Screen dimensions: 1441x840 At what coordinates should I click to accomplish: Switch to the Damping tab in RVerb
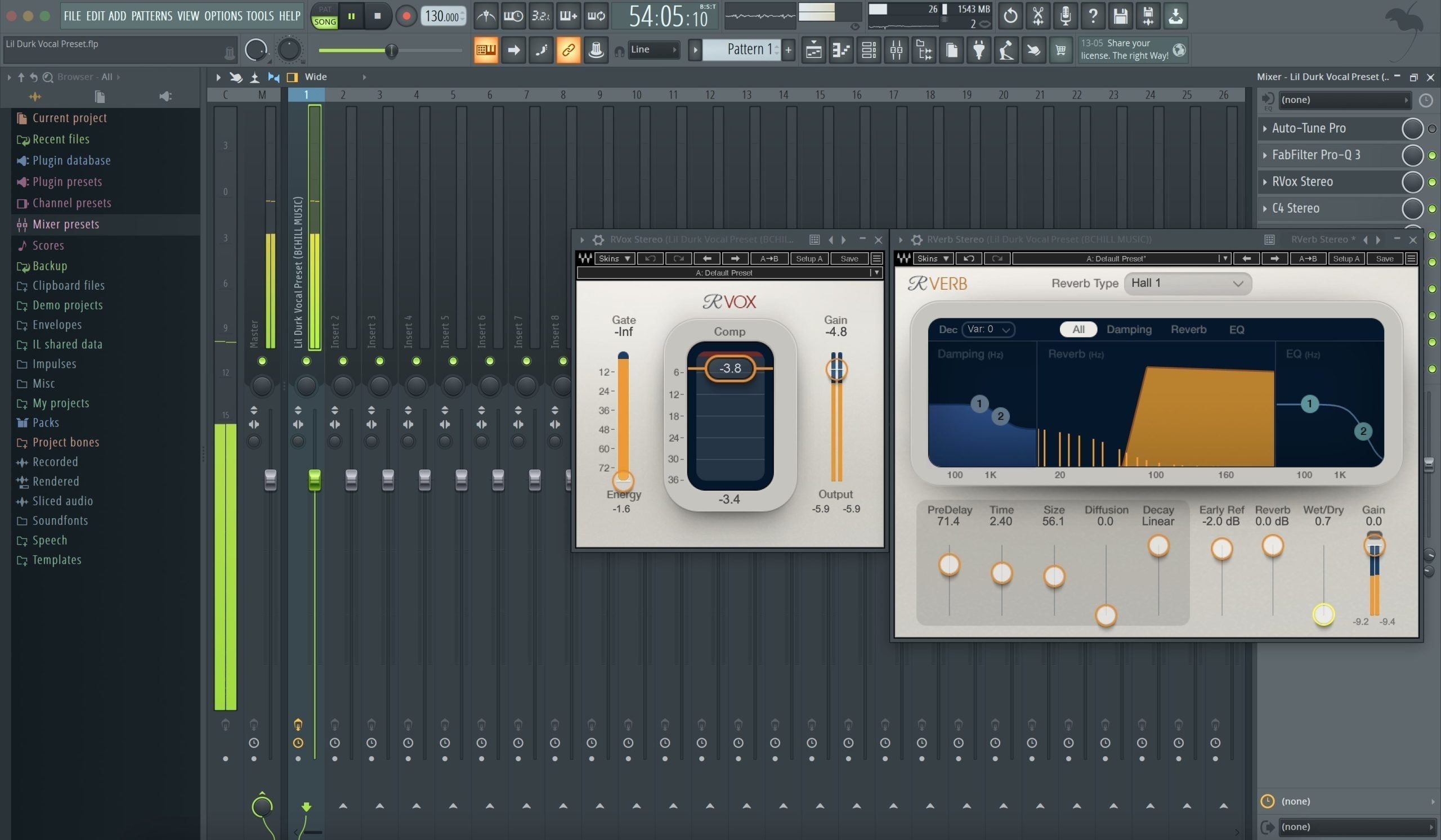(x=1129, y=329)
